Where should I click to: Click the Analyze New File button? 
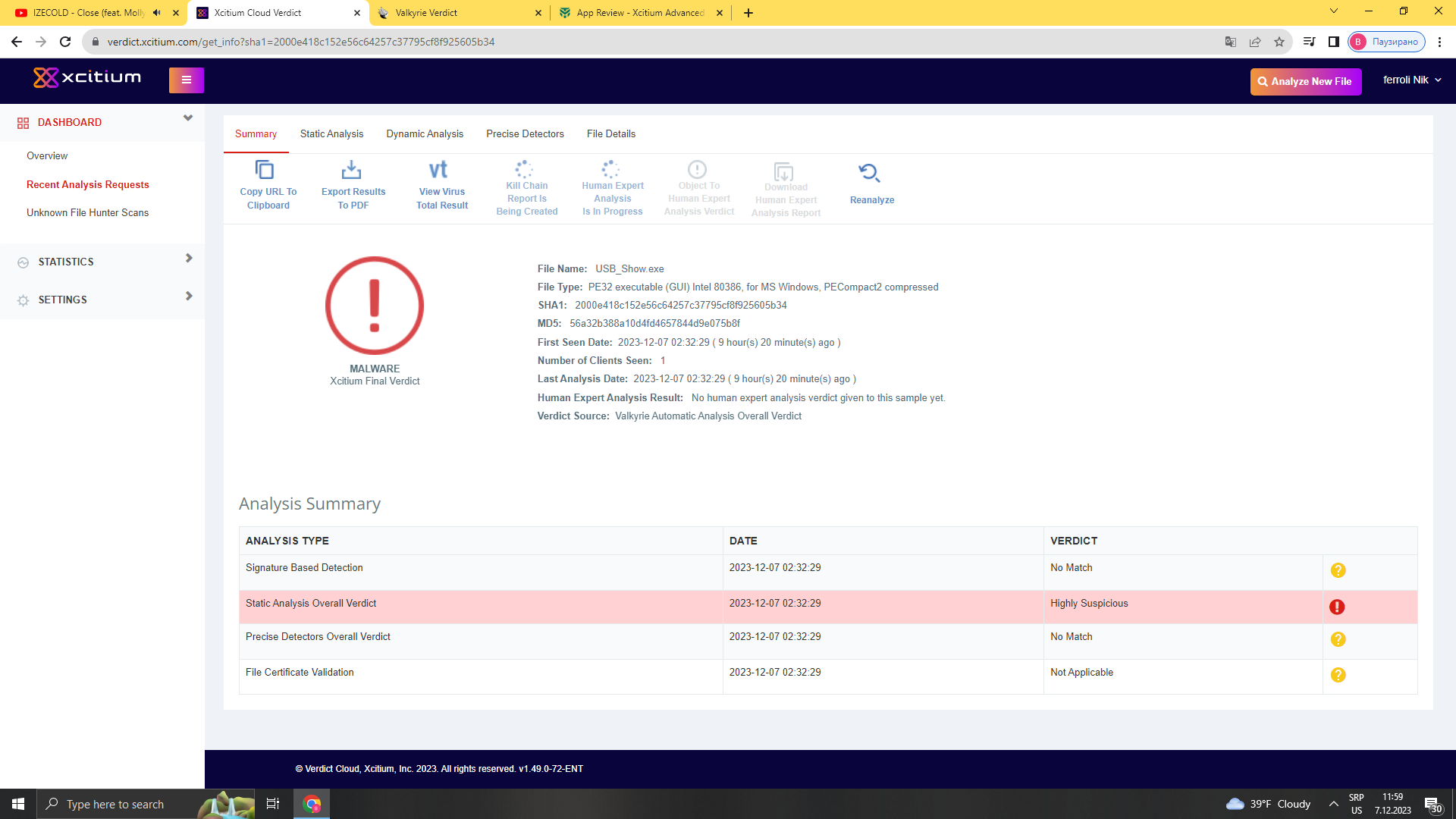click(1305, 82)
